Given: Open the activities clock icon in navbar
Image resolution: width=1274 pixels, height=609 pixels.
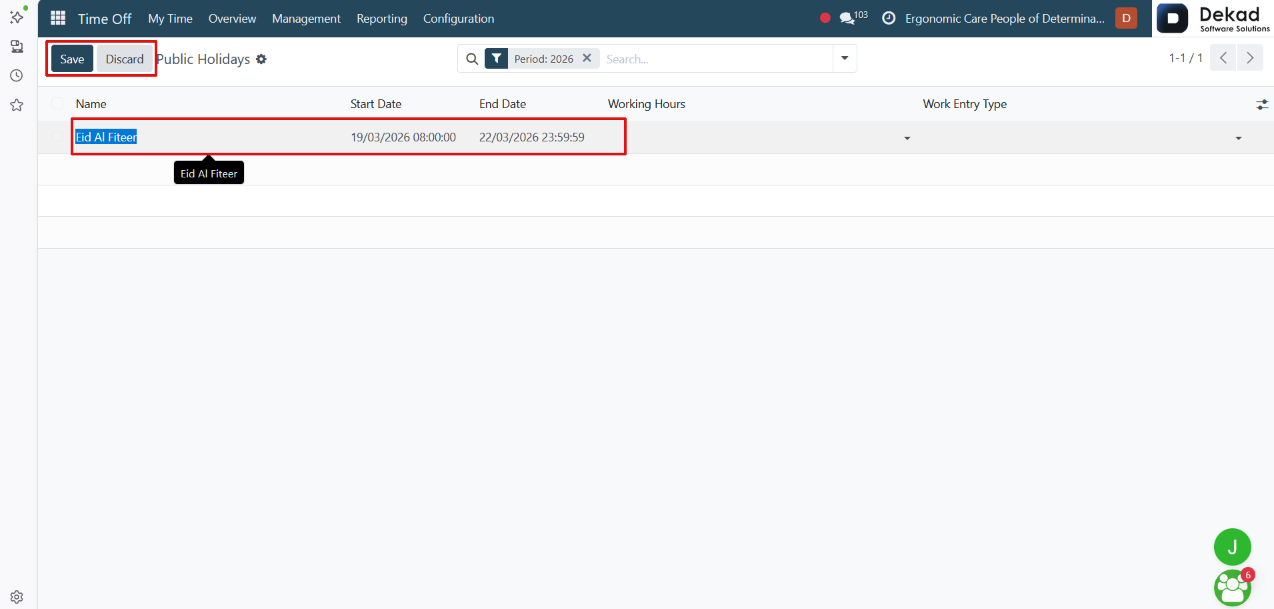Looking at the screenshot, I should point(888,18).
